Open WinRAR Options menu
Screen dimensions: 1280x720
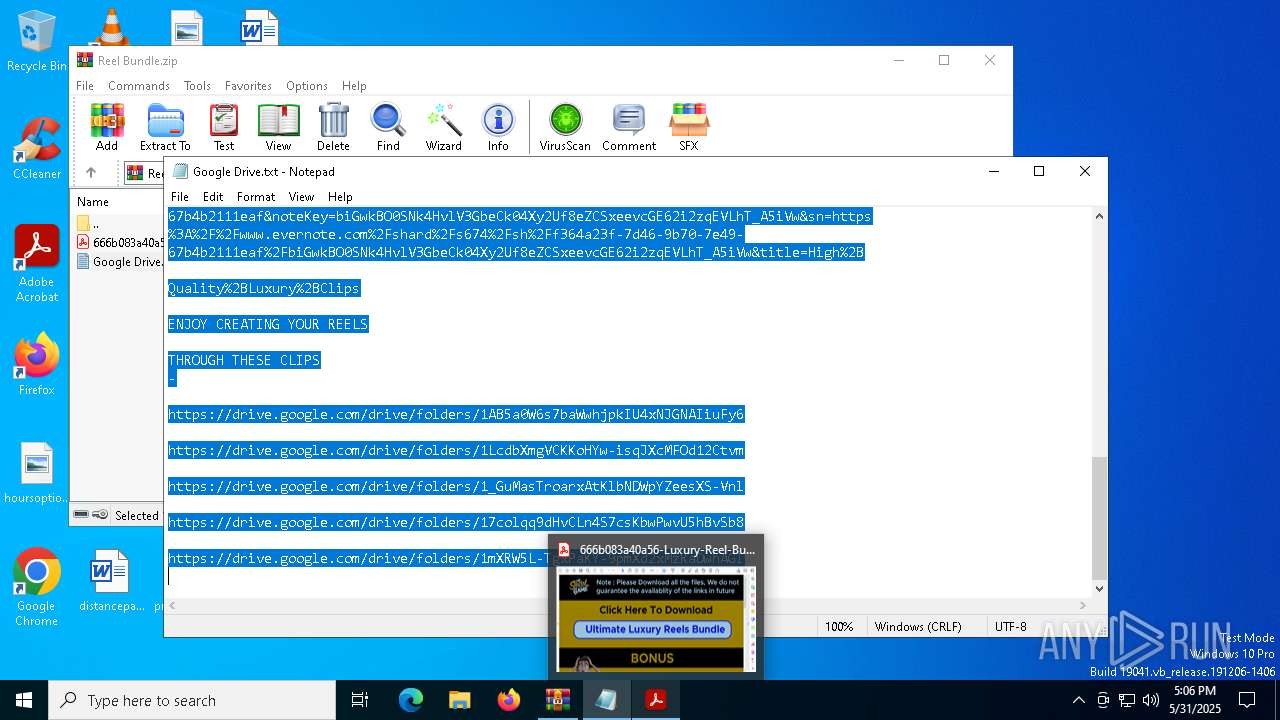pos(307,86)
